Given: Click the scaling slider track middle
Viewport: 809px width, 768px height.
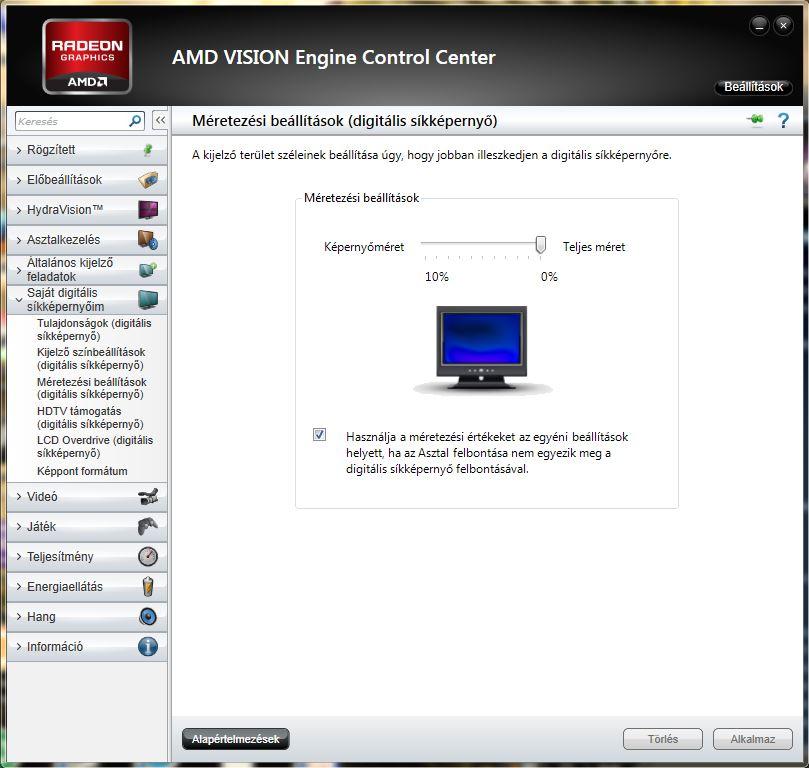Looking at the screenshot, I should pos(481,242).
